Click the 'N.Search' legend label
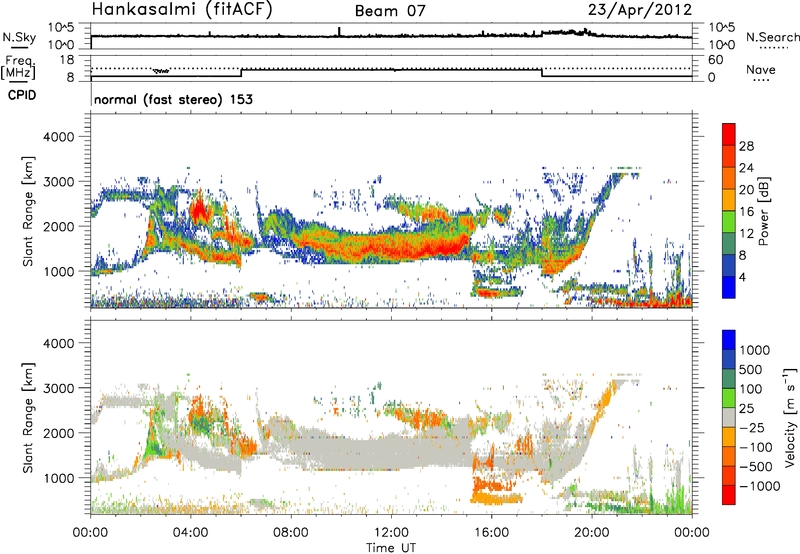 [x=772, y=37]
